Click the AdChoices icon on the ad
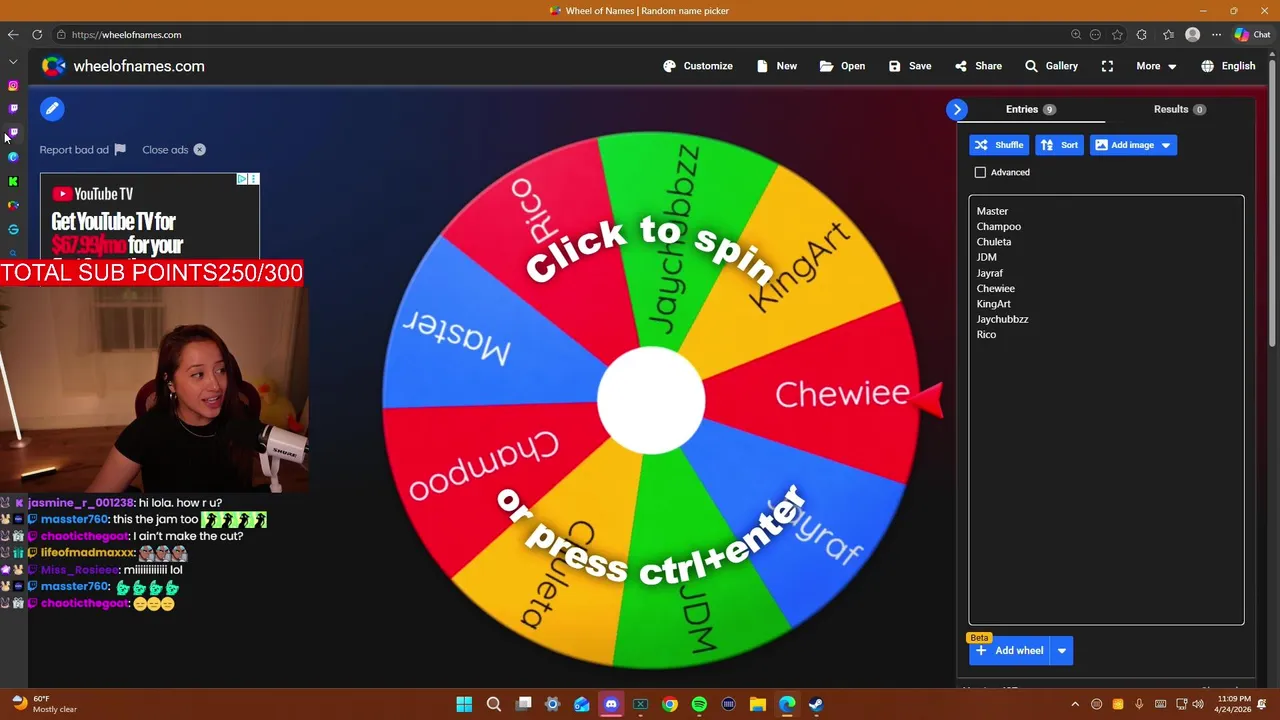The image size is (1280, 720). tap(242, 179)
